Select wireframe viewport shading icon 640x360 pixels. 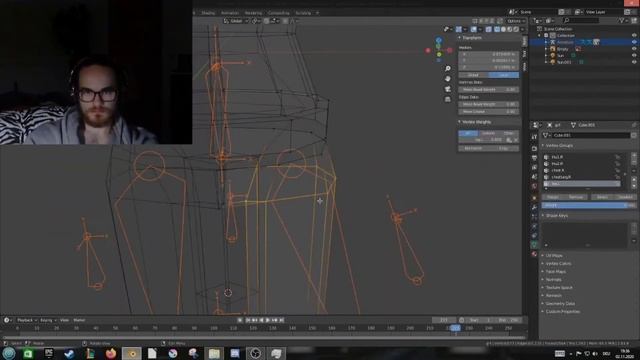point(497,29)
